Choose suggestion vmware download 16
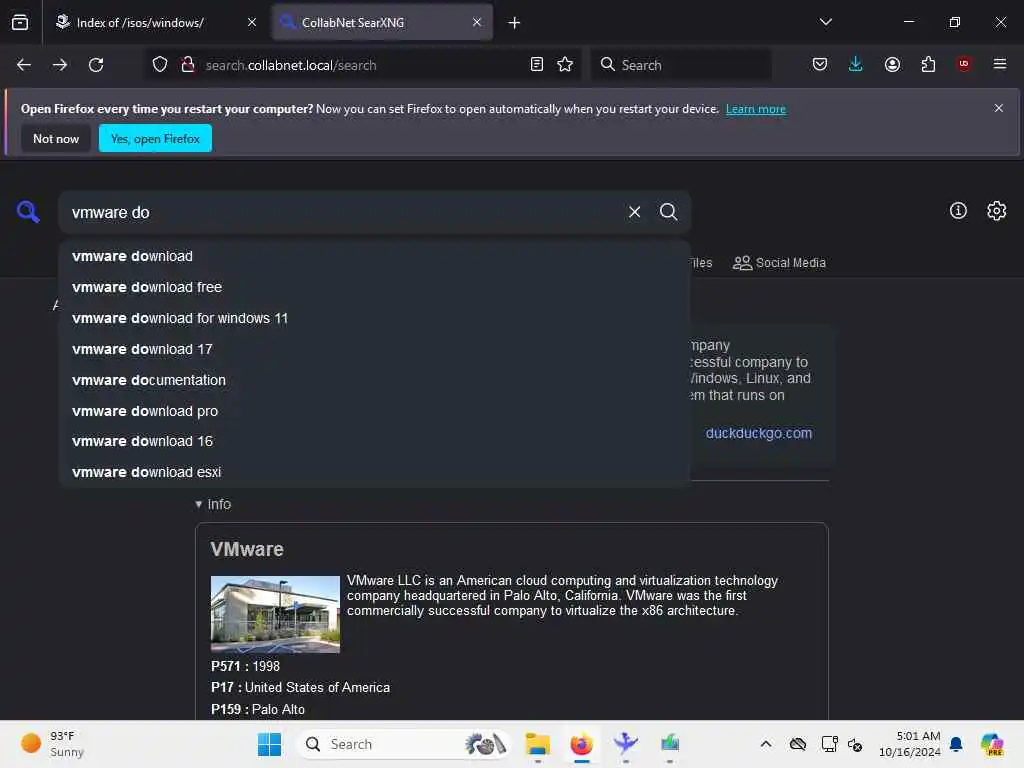Viewport: 1024px width, 768px height. tap(374, 441)
